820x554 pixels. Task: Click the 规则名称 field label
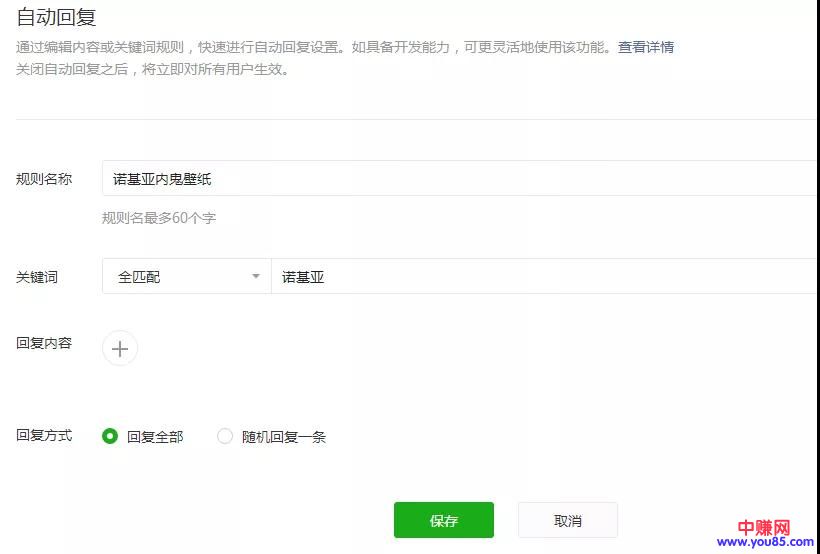(x=44, y=179)
